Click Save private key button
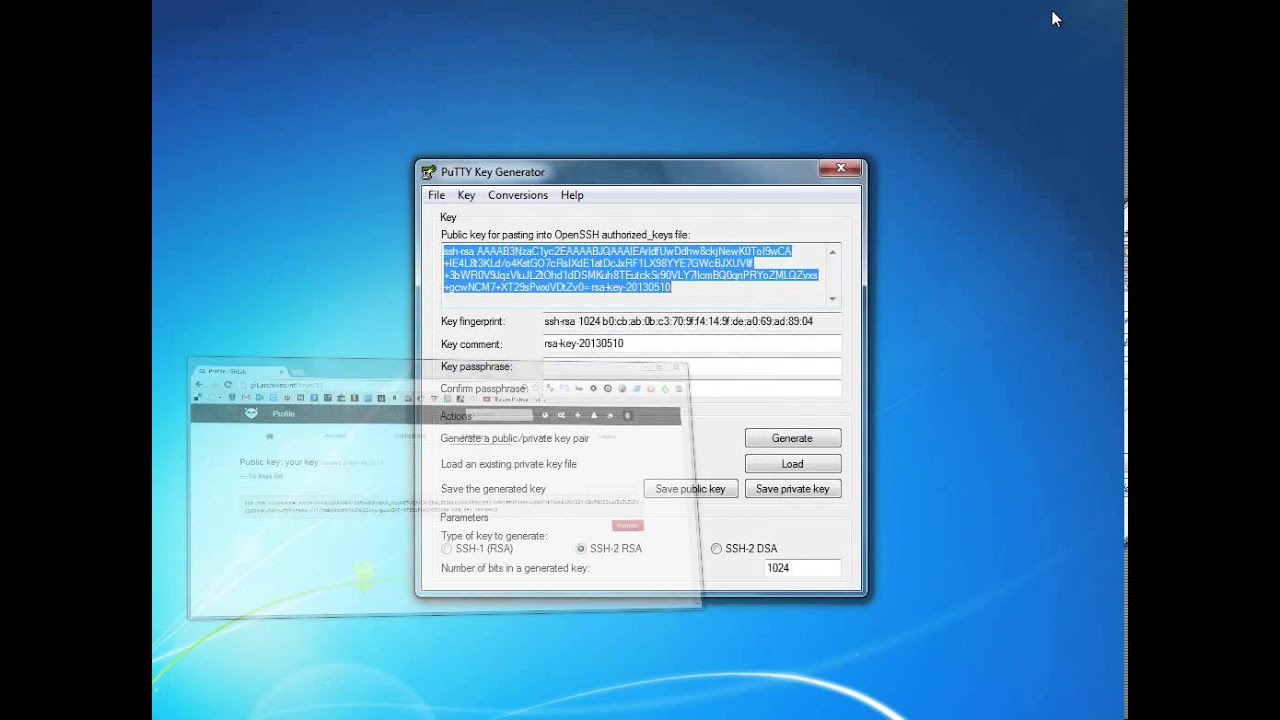This screenshot has height=720, width=1280. click(792, 489)
